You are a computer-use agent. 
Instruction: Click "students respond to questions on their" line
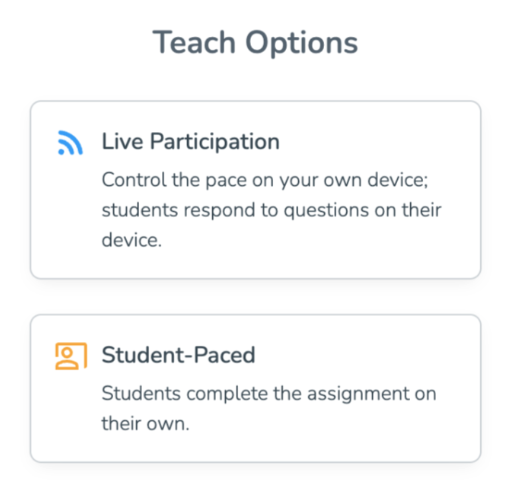(271, 210)
